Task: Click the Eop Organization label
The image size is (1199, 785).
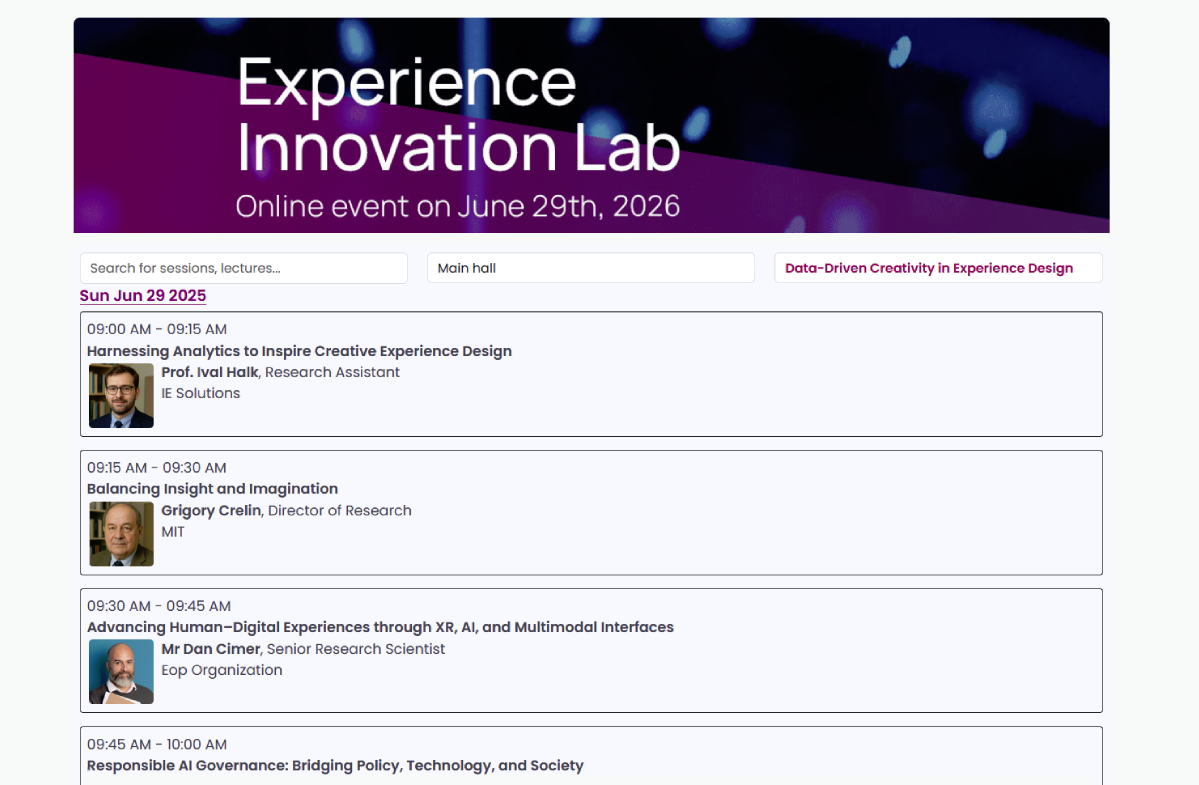Action: (x=222, y=670)
